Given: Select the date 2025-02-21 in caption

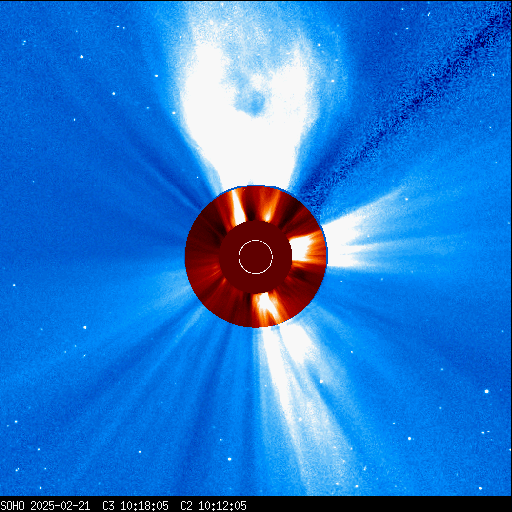Looking at the screenshot, I should 60,506.
